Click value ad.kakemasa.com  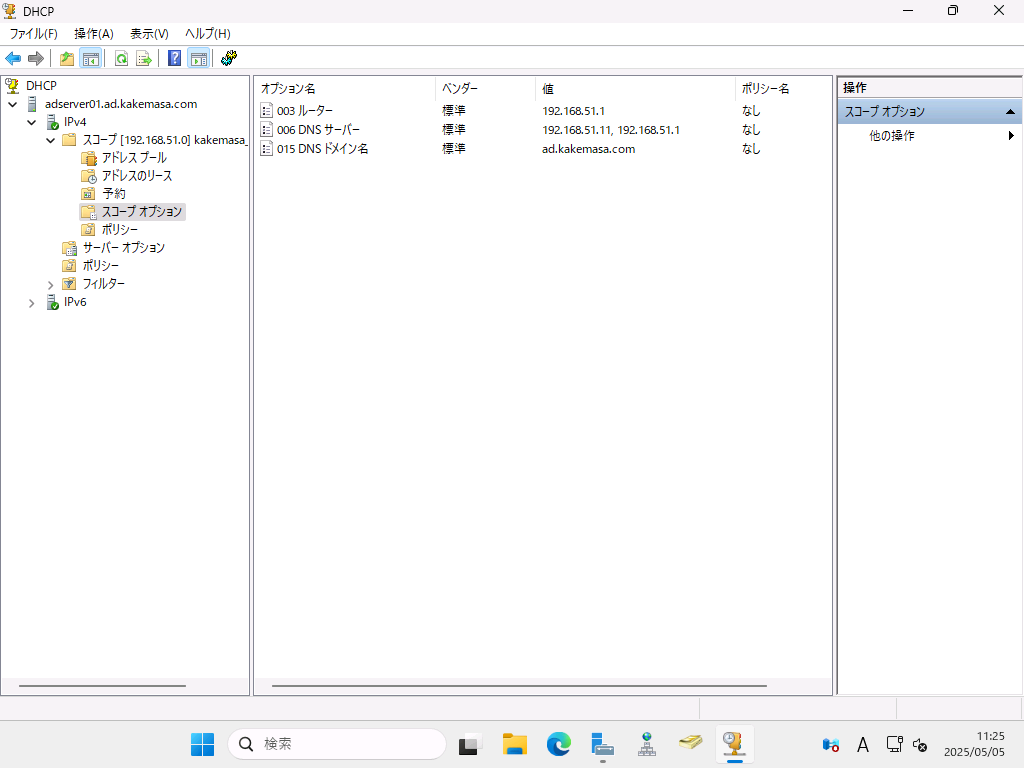pyautogui.click(x=588, y=149)
